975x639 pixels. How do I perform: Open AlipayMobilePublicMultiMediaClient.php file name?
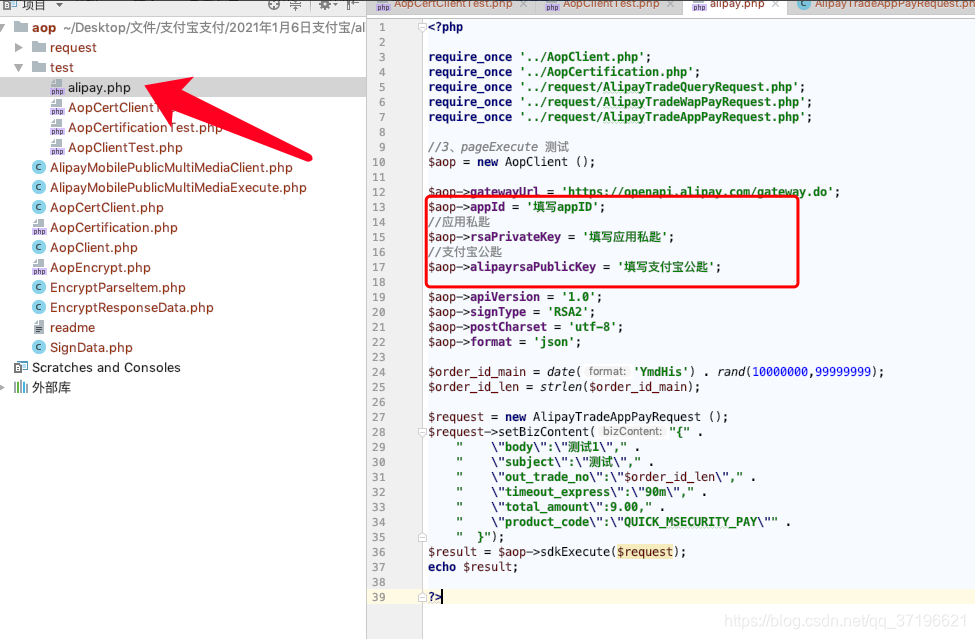[171, 168]
